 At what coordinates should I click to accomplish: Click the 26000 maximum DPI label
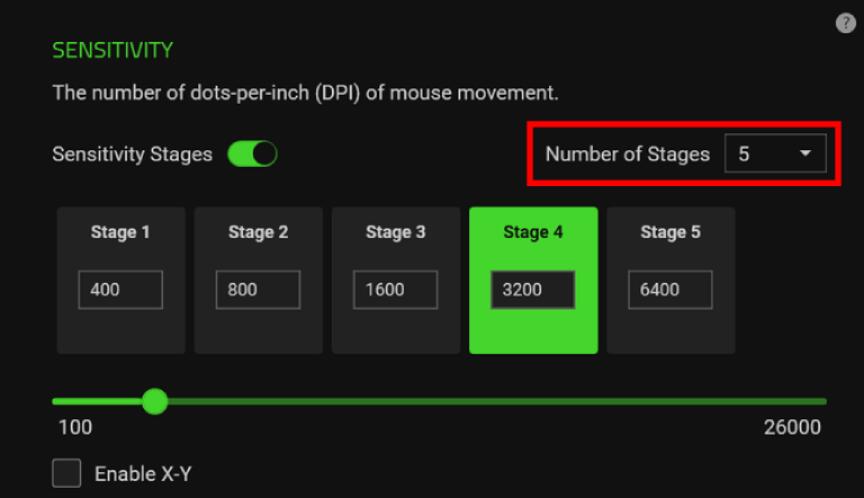[792, 428]
